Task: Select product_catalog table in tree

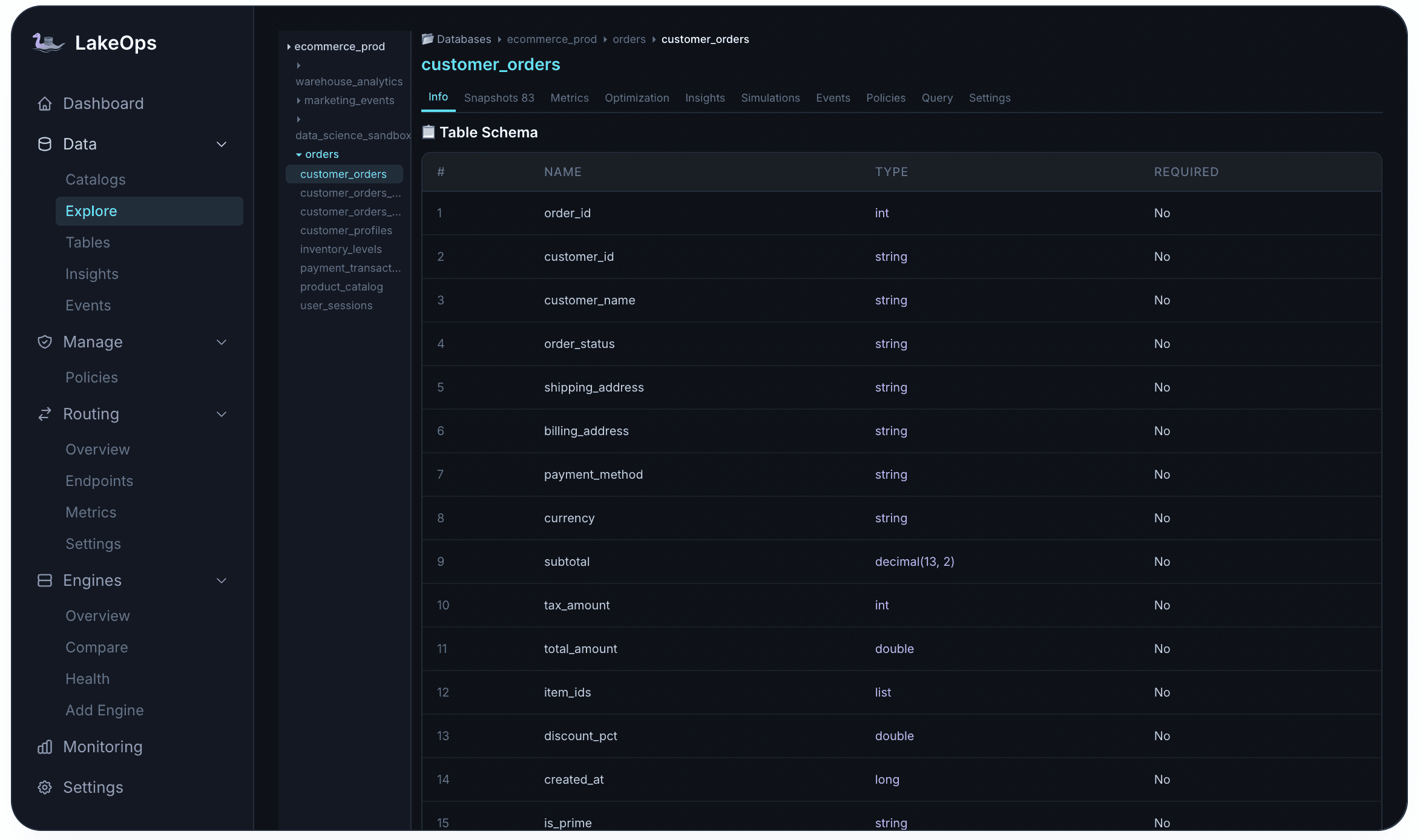Action: coord(341,287)
